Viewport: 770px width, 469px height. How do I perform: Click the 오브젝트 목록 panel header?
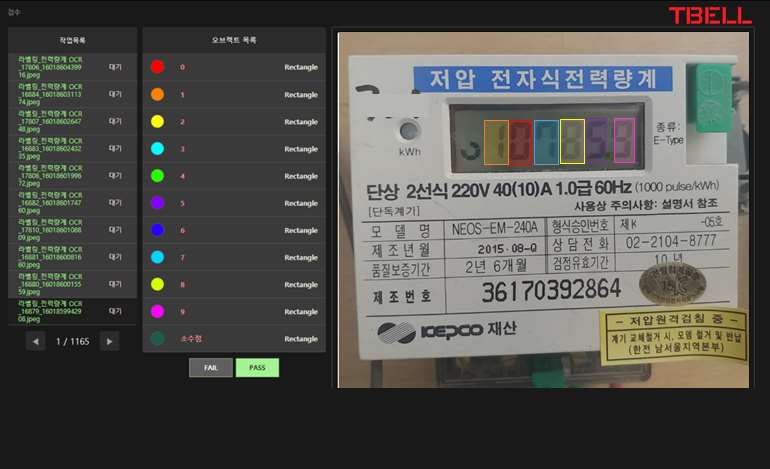click(x=234, y=40)
